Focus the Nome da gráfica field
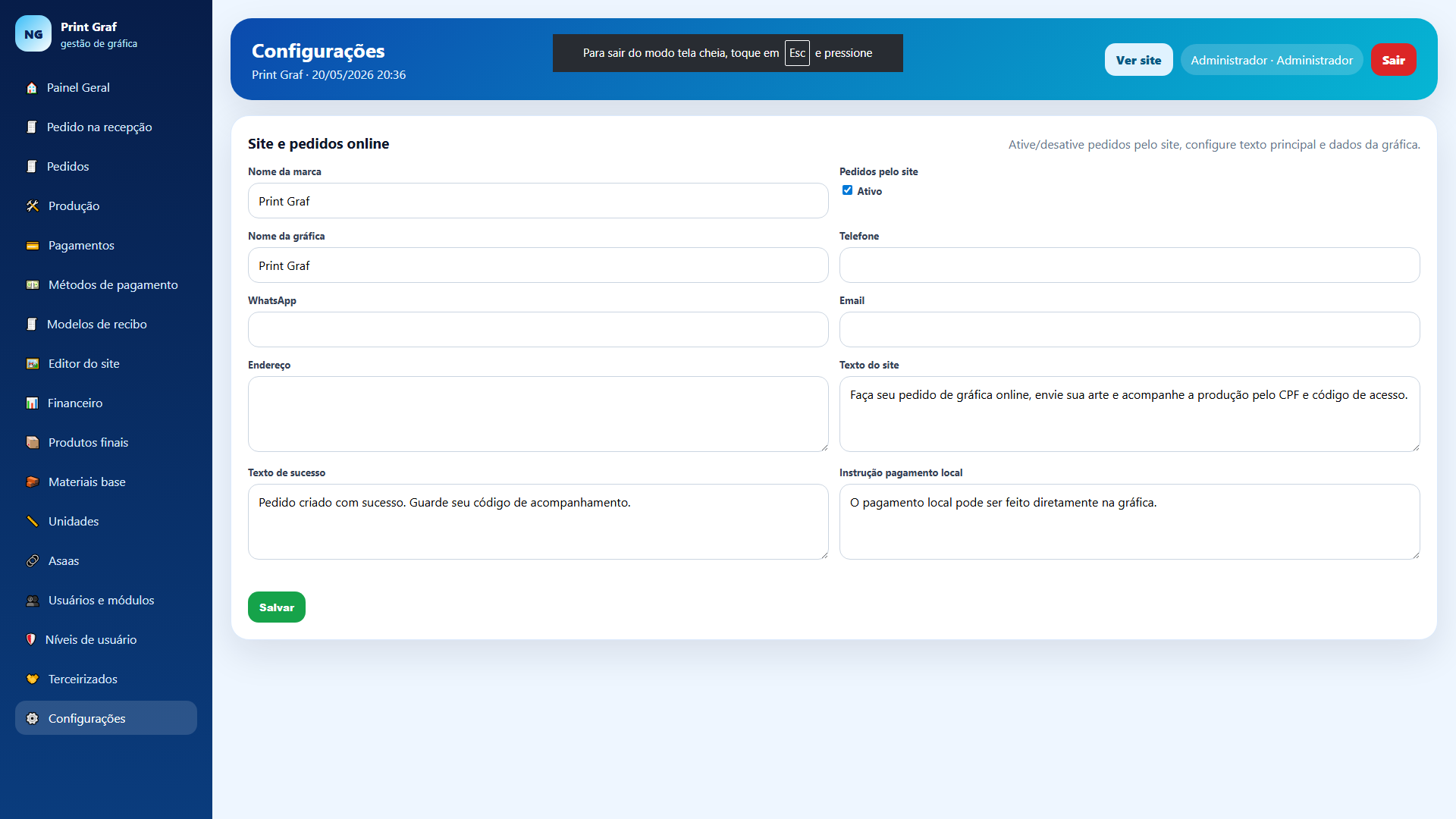This screenshot has width=1456, height=819. (x=538, y=265)
